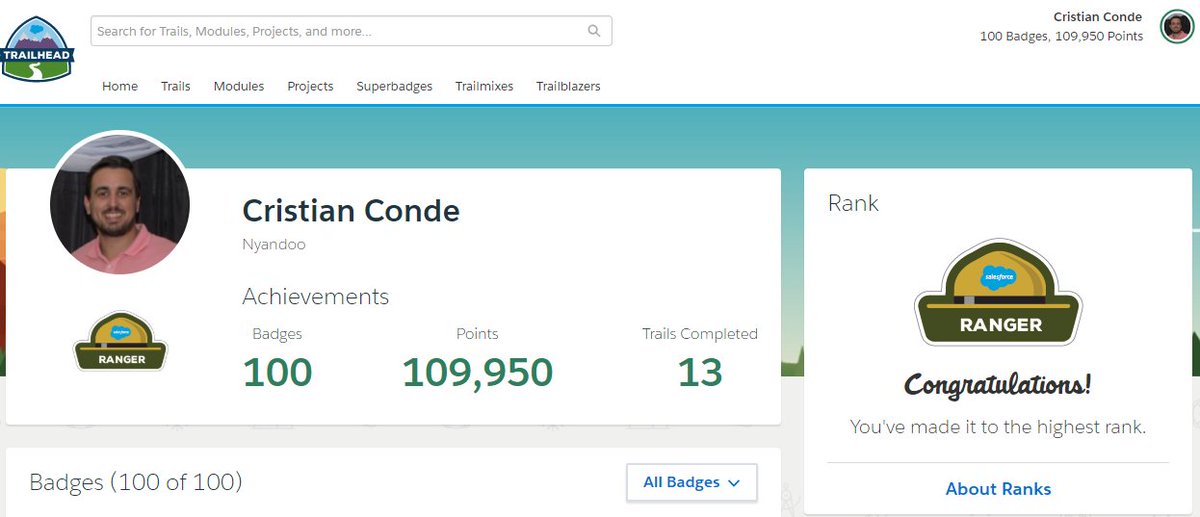Open the Superbadges menu item

click(395, 86)
